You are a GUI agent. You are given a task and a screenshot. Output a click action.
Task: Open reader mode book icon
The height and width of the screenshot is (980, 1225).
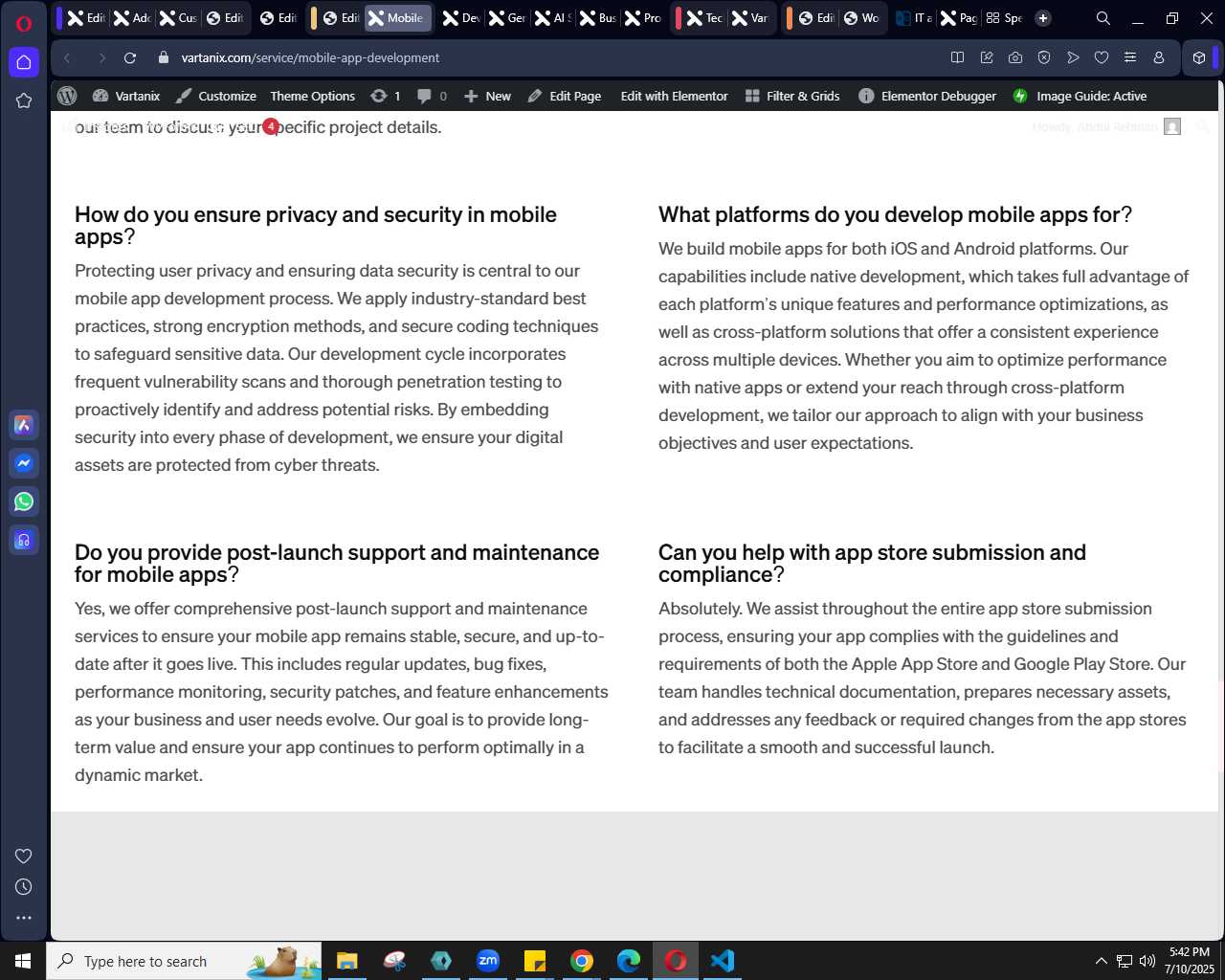coord(957,57)
